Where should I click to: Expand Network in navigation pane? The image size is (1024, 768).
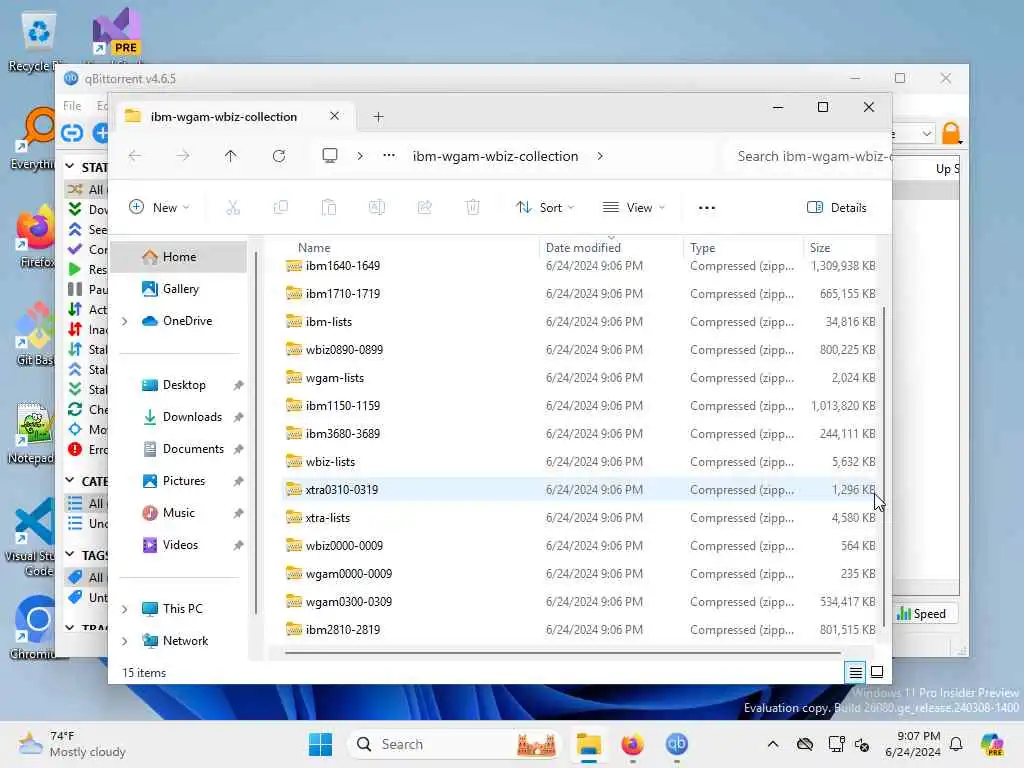coord(125,641)
